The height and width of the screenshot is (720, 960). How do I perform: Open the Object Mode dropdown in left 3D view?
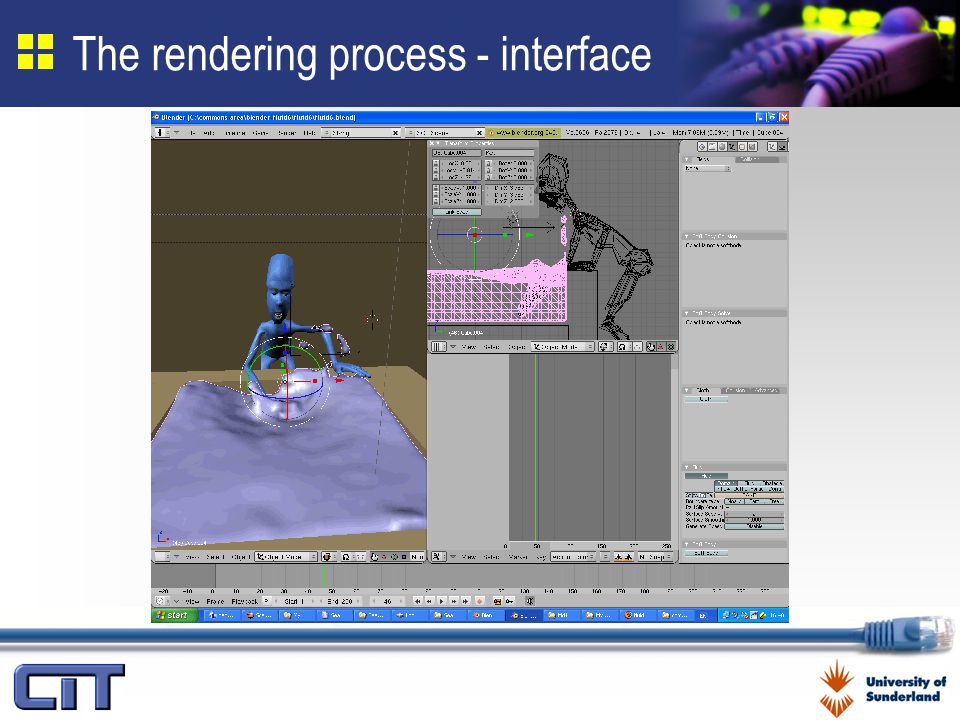[286, 557]
